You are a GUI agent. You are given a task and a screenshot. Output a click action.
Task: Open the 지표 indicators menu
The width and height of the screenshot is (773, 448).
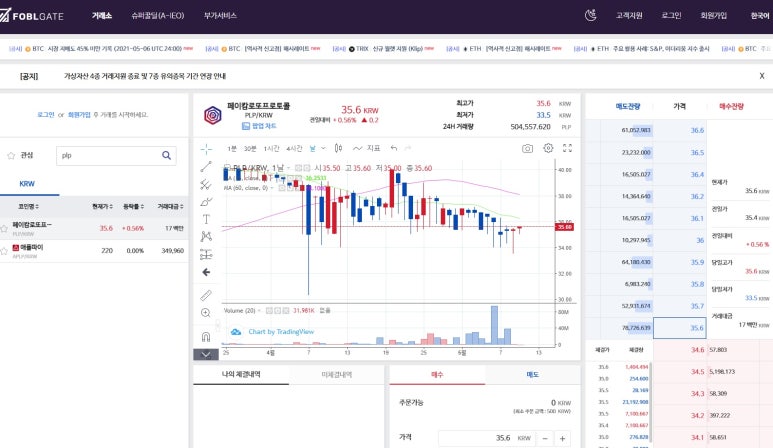pyautogui.click(x=366, y=148)
